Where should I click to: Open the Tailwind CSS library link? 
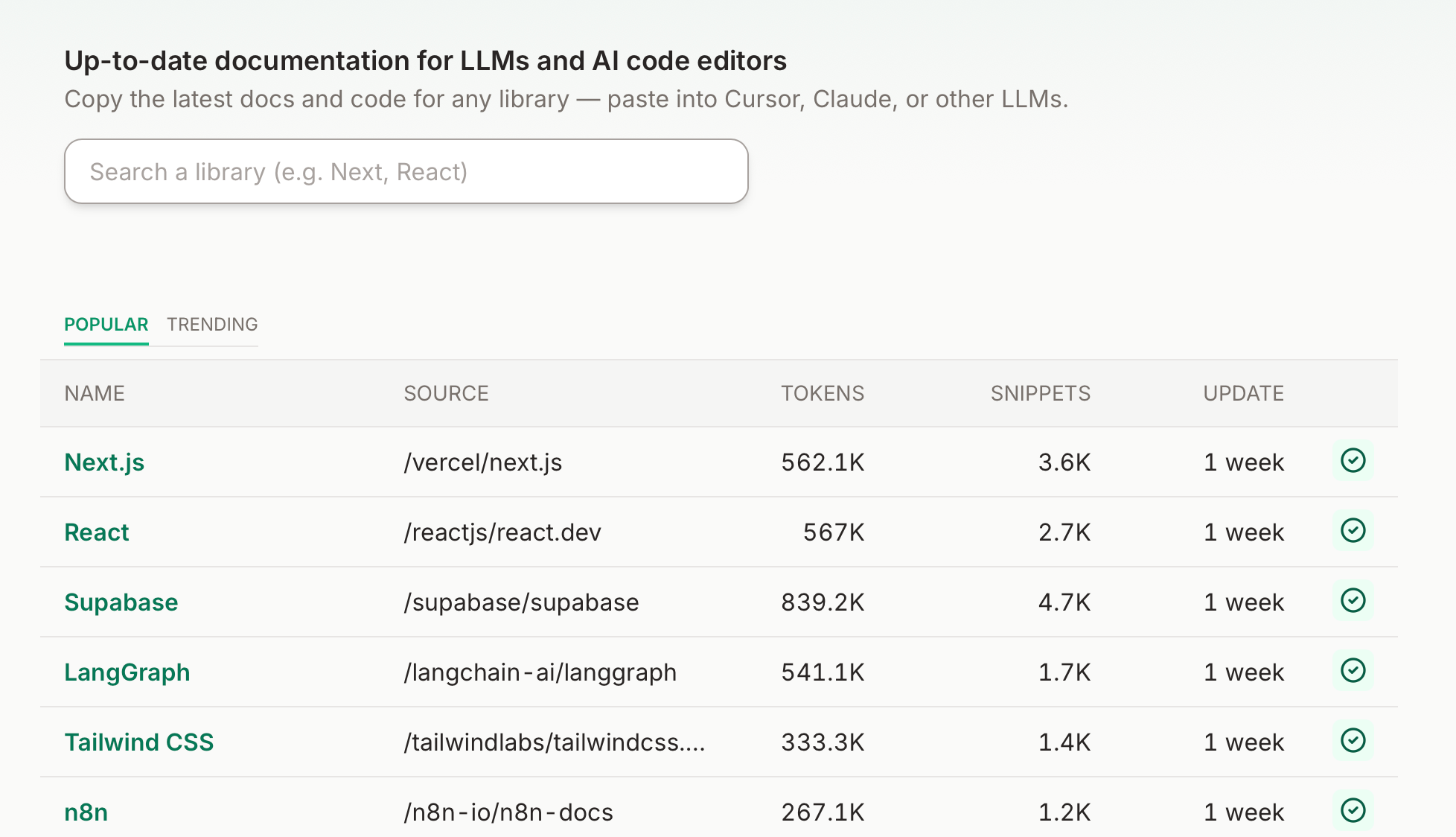[139, 742]
